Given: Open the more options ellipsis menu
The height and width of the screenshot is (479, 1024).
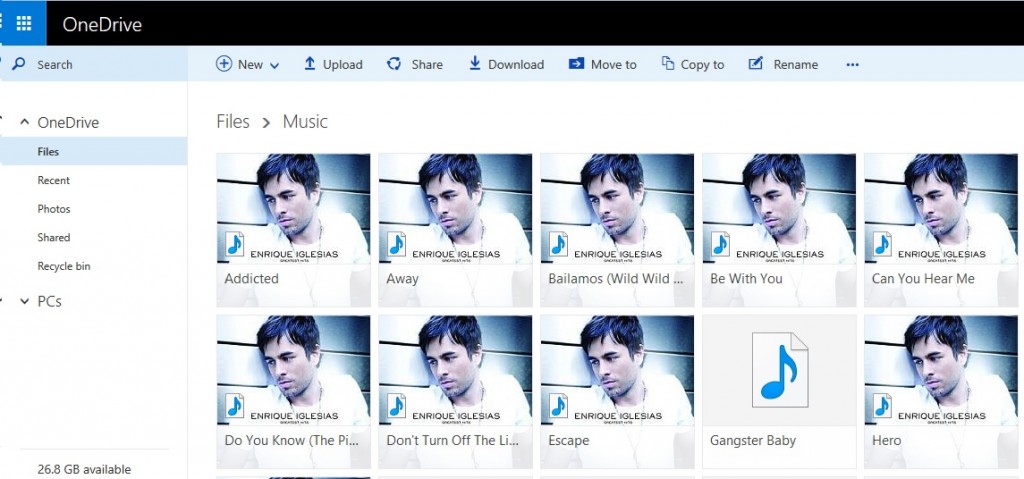Looking at the screenshot, I should pos(852,64).
